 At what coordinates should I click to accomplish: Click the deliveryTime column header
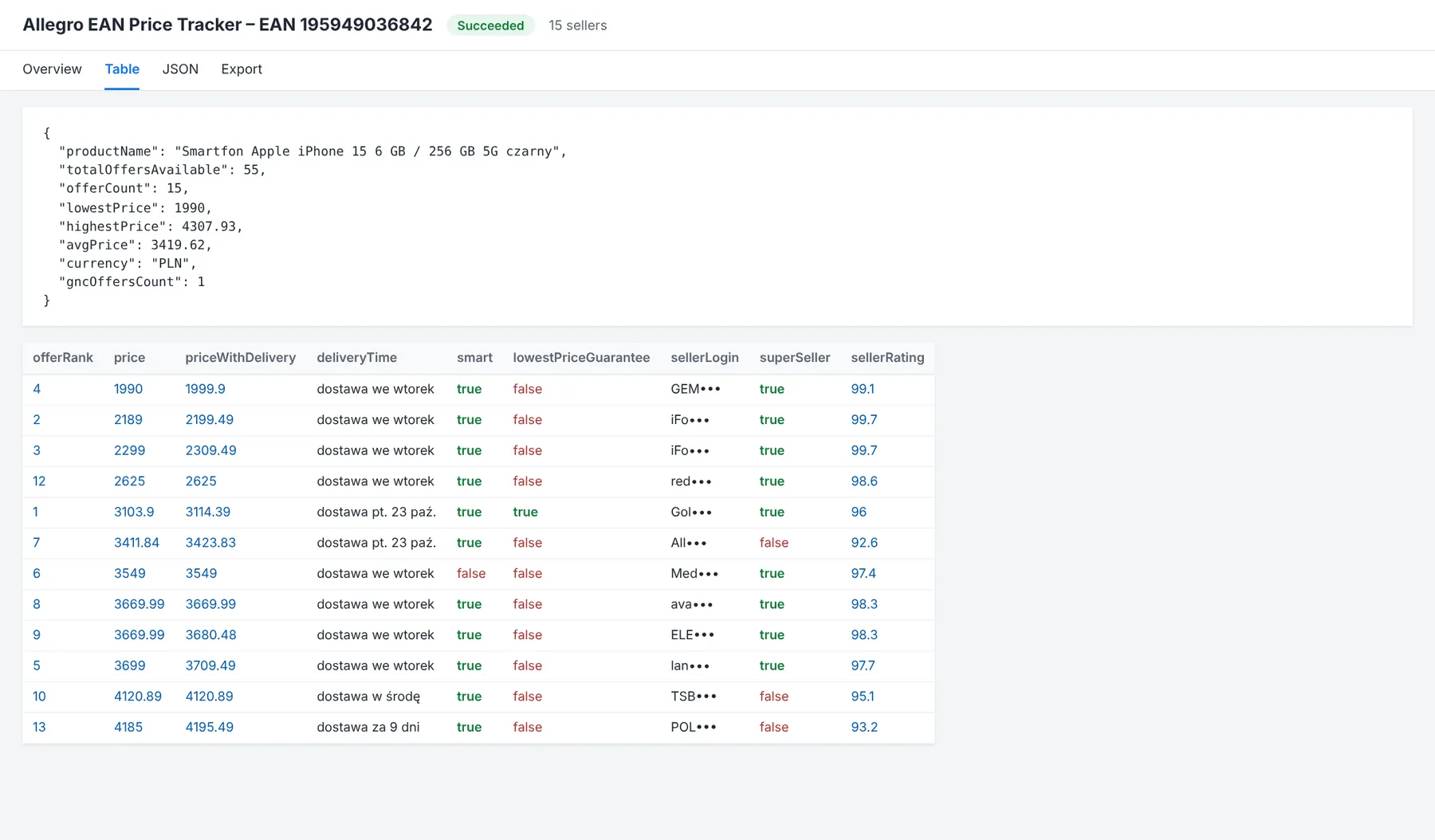(x=356, y=358)
